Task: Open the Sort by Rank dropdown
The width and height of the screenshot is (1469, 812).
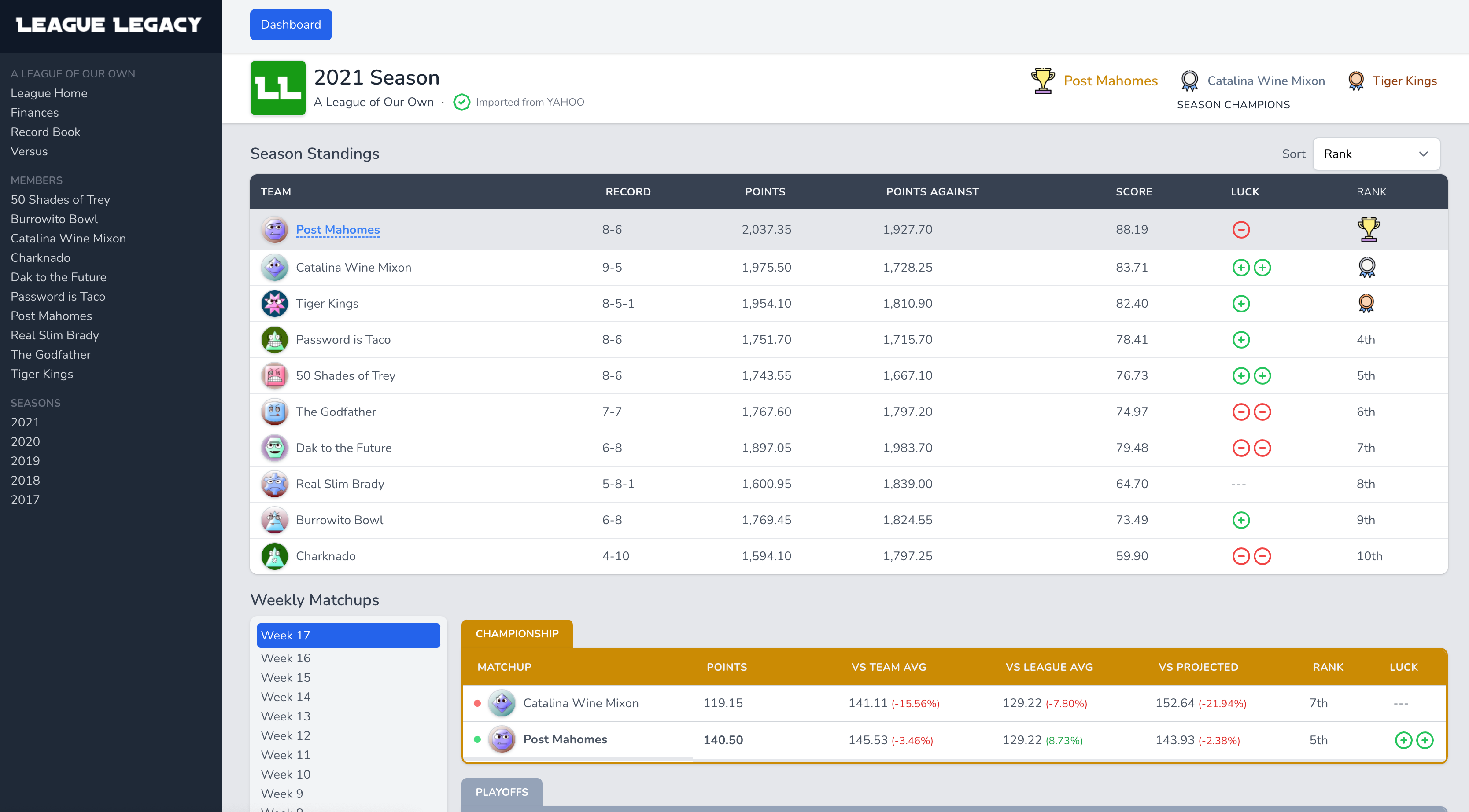Action: (1376, 154)
